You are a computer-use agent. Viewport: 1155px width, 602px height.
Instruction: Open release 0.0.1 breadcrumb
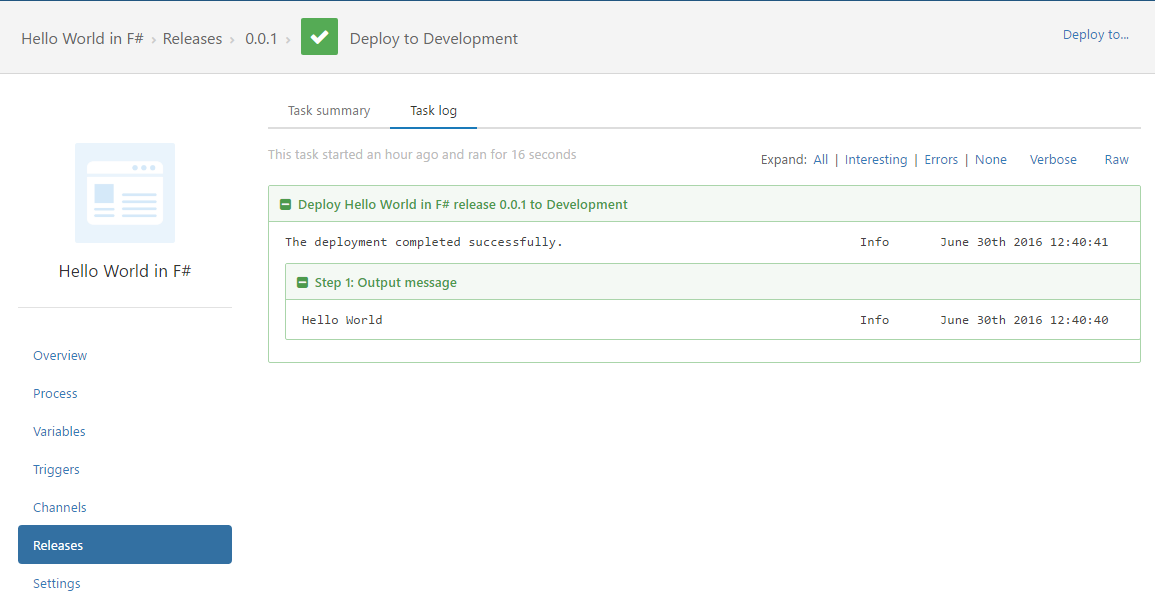click(x=261, y=39)
